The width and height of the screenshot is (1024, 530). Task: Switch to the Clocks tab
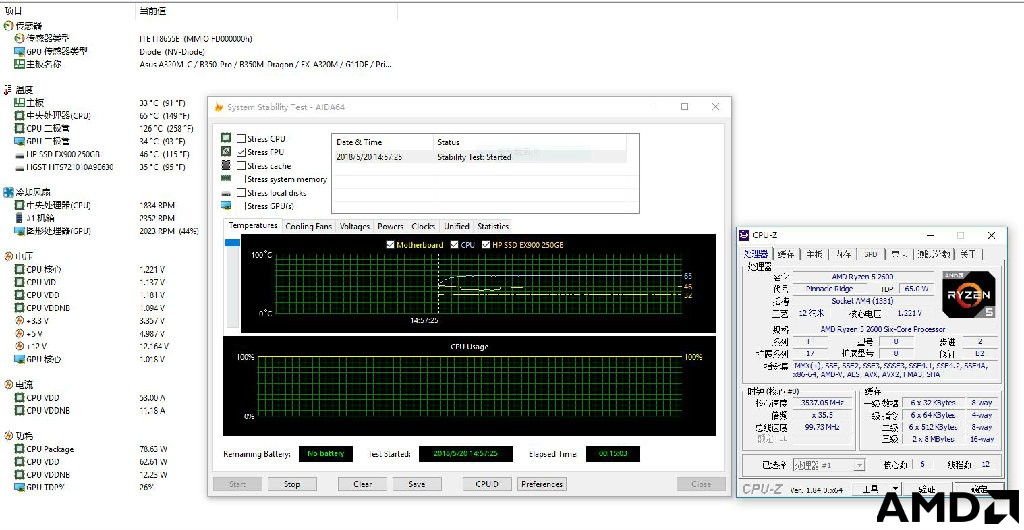pyautogui.click(x=423, y=226)
